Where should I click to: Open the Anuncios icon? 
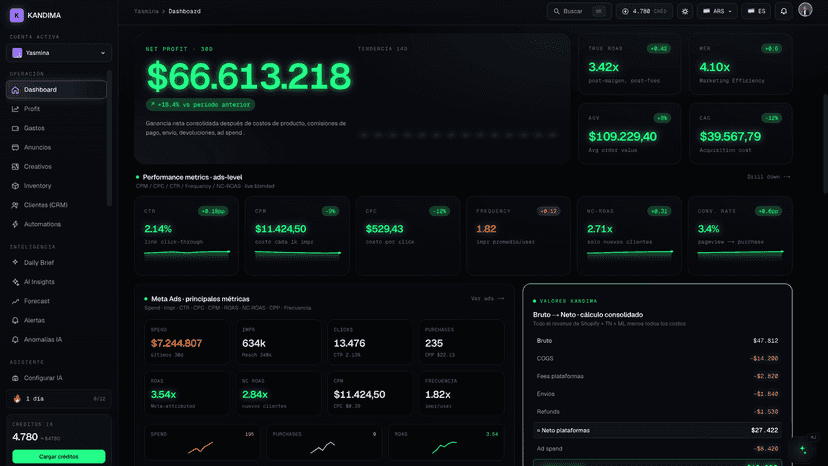(15, 147)
